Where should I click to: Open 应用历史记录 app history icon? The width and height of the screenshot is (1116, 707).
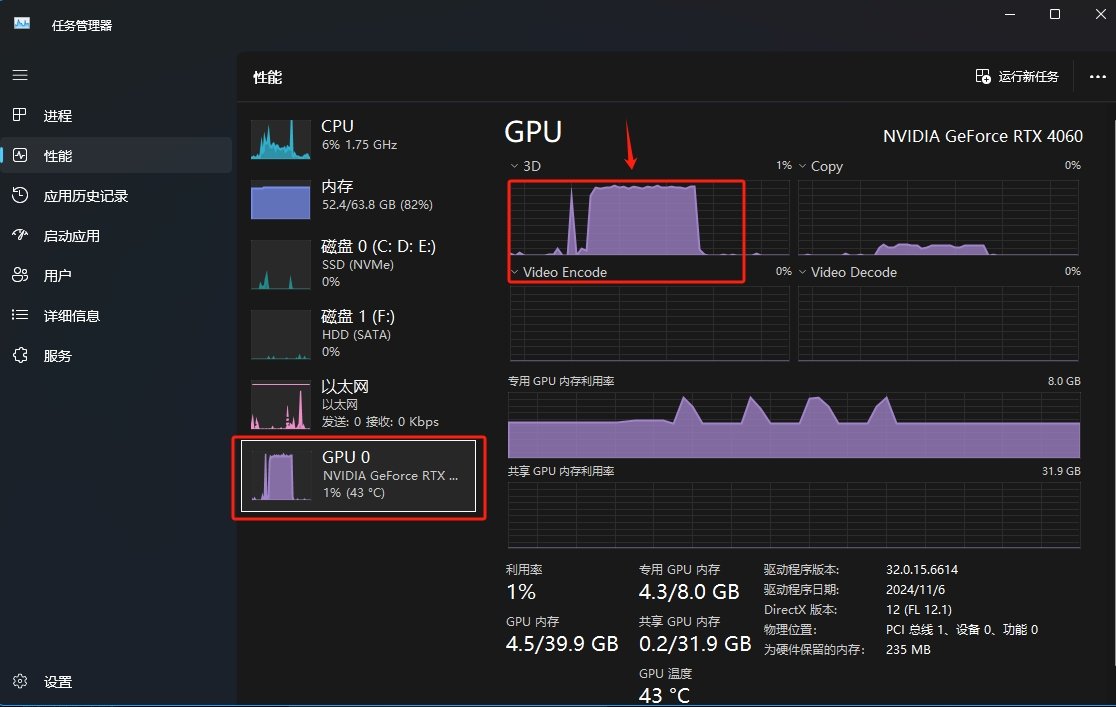point(20,196)
